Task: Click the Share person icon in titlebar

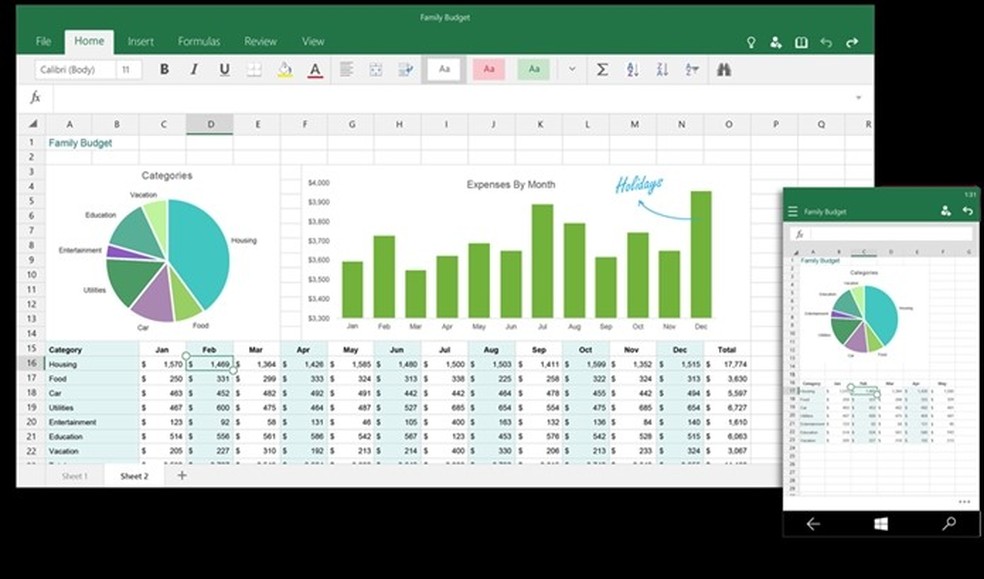Action: point(776,41)
